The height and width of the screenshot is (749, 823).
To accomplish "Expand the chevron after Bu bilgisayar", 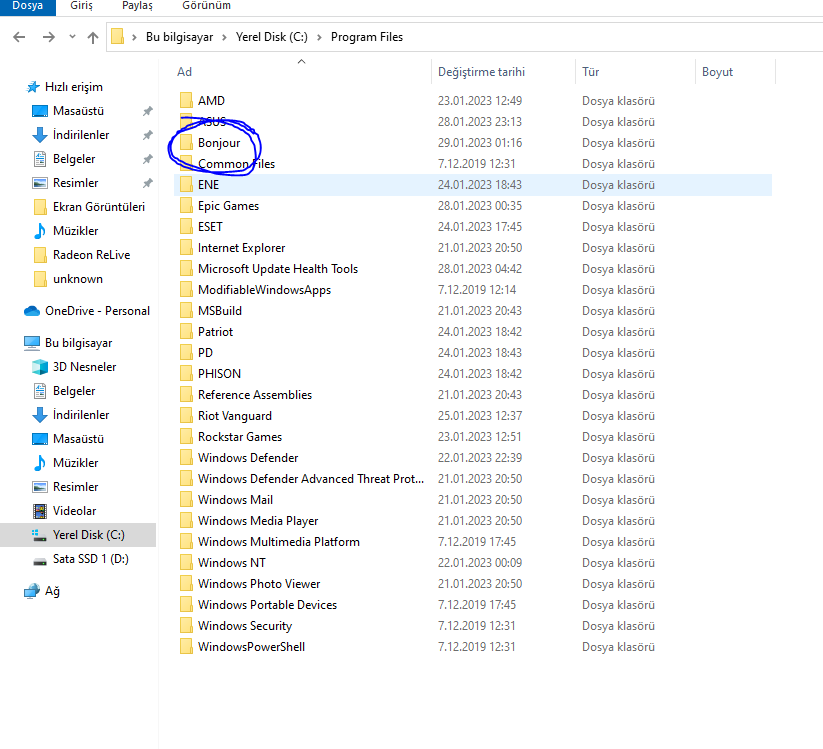I will pos(224,37).
